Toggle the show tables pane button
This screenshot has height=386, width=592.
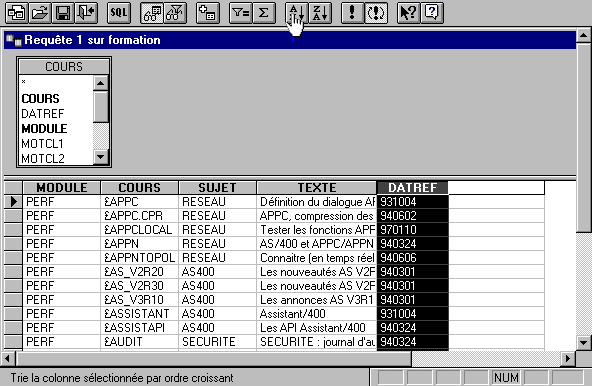click(152, 13)
